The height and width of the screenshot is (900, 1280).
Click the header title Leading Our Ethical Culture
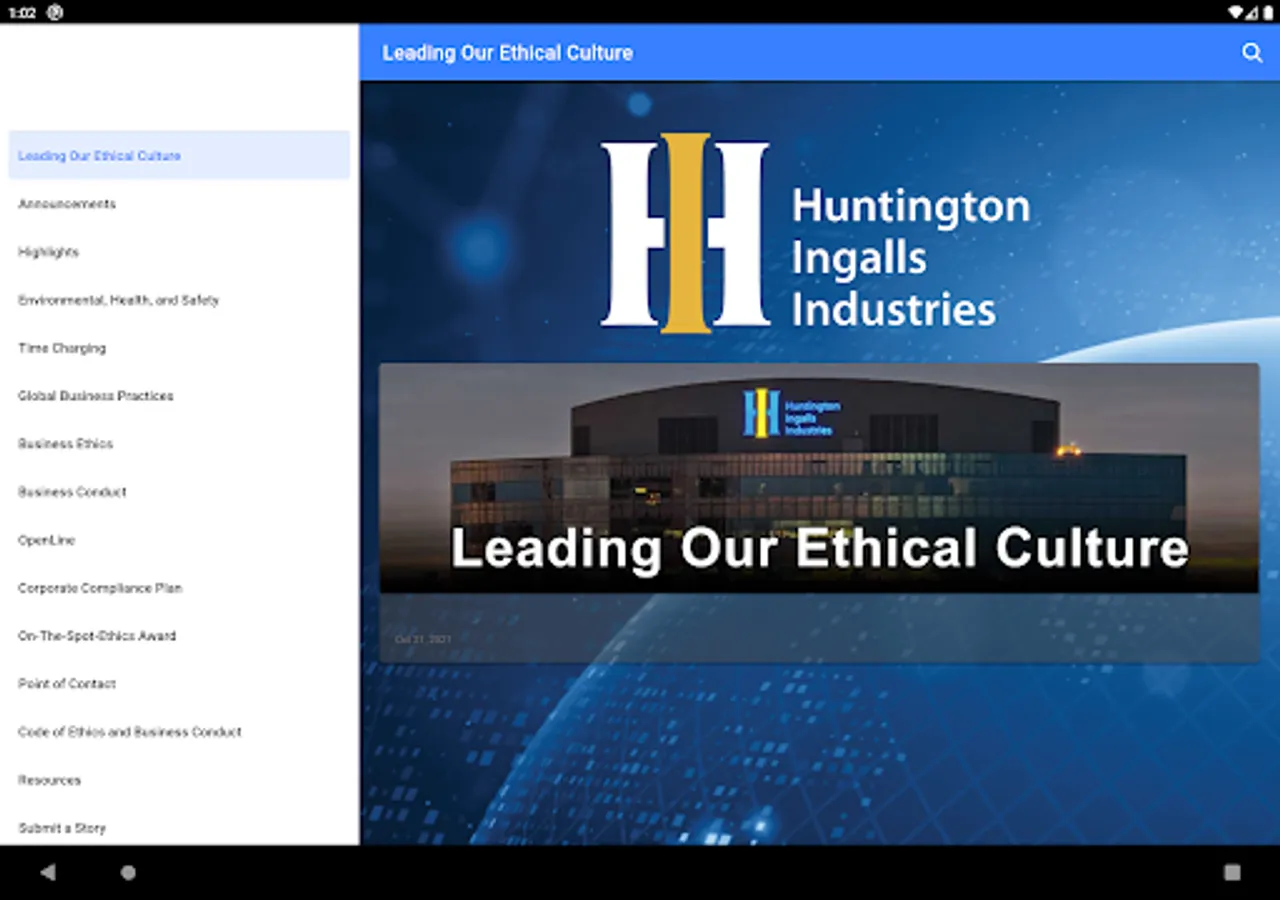[508, 53]
